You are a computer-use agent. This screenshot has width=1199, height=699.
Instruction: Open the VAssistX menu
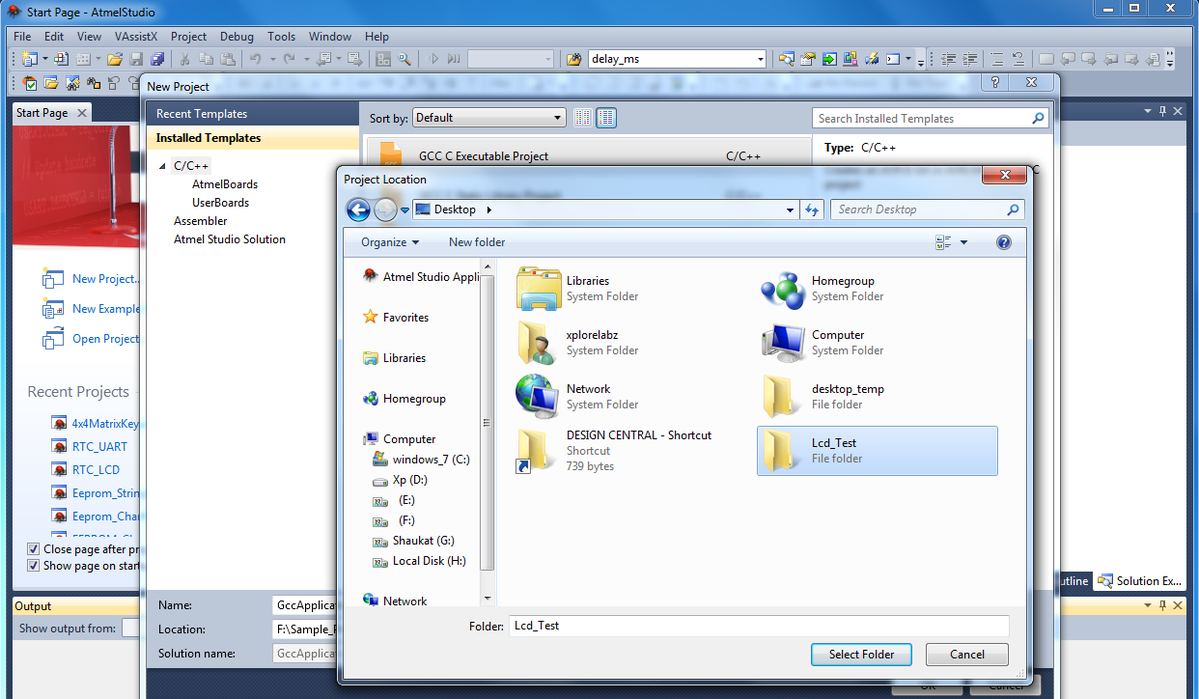pyautogui.click(x=136, y=37)
